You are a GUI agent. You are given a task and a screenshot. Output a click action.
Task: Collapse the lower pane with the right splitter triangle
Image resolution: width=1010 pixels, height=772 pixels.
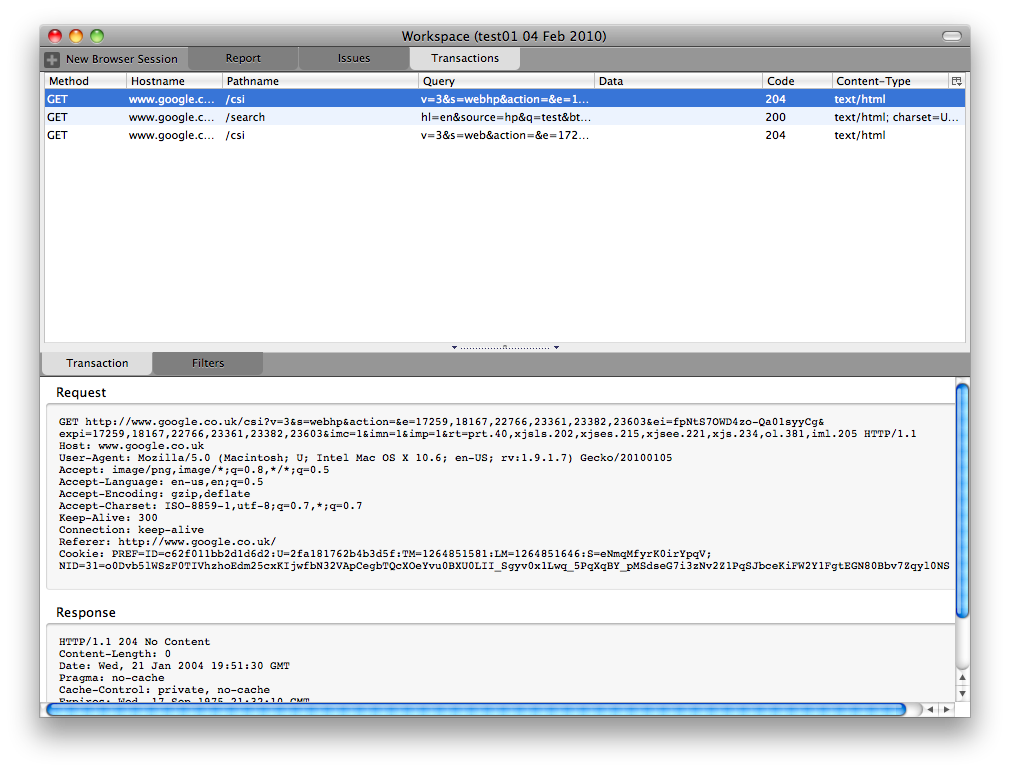tap(557, 346)
